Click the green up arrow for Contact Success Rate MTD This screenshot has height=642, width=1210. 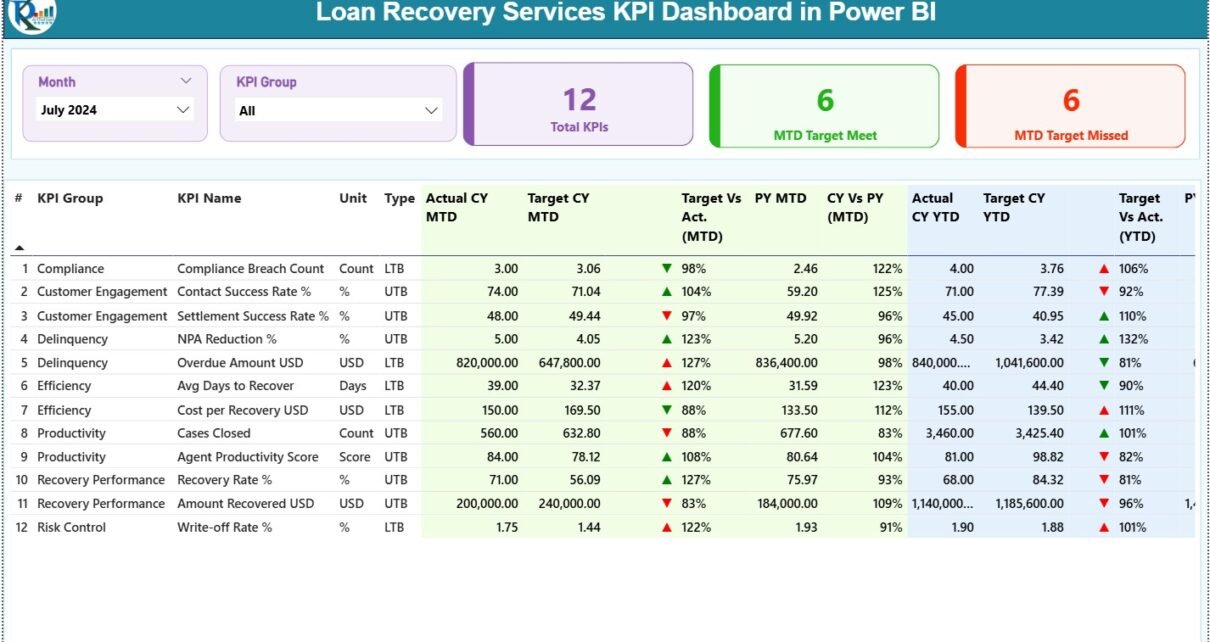(x=667, y=292)
